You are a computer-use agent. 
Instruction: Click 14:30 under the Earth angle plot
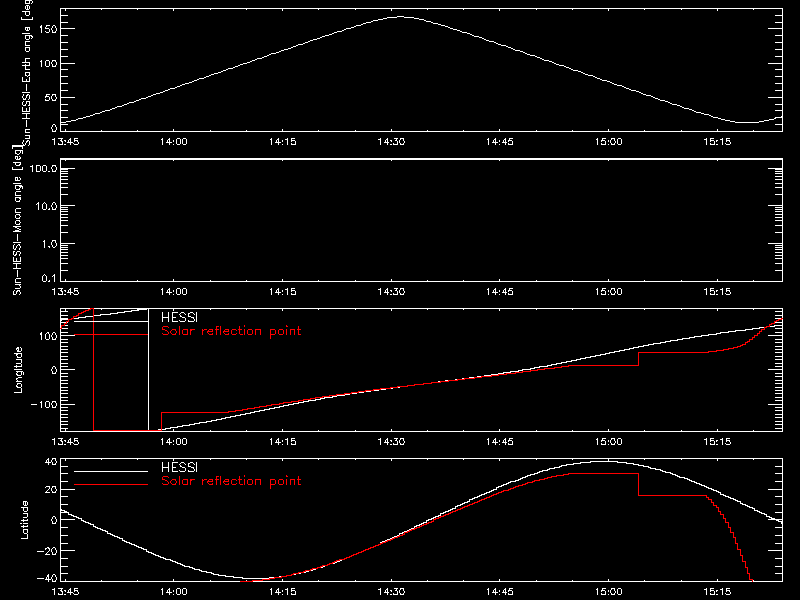pyautogui.click(x=391, y=142)
